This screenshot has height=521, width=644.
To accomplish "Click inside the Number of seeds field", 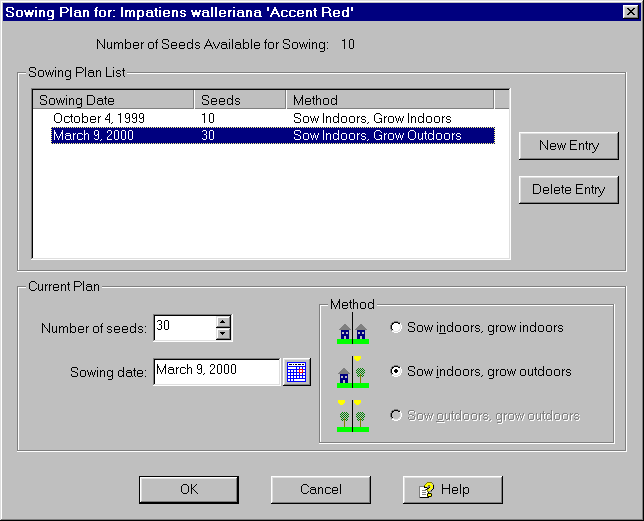I will click(184, 327).
